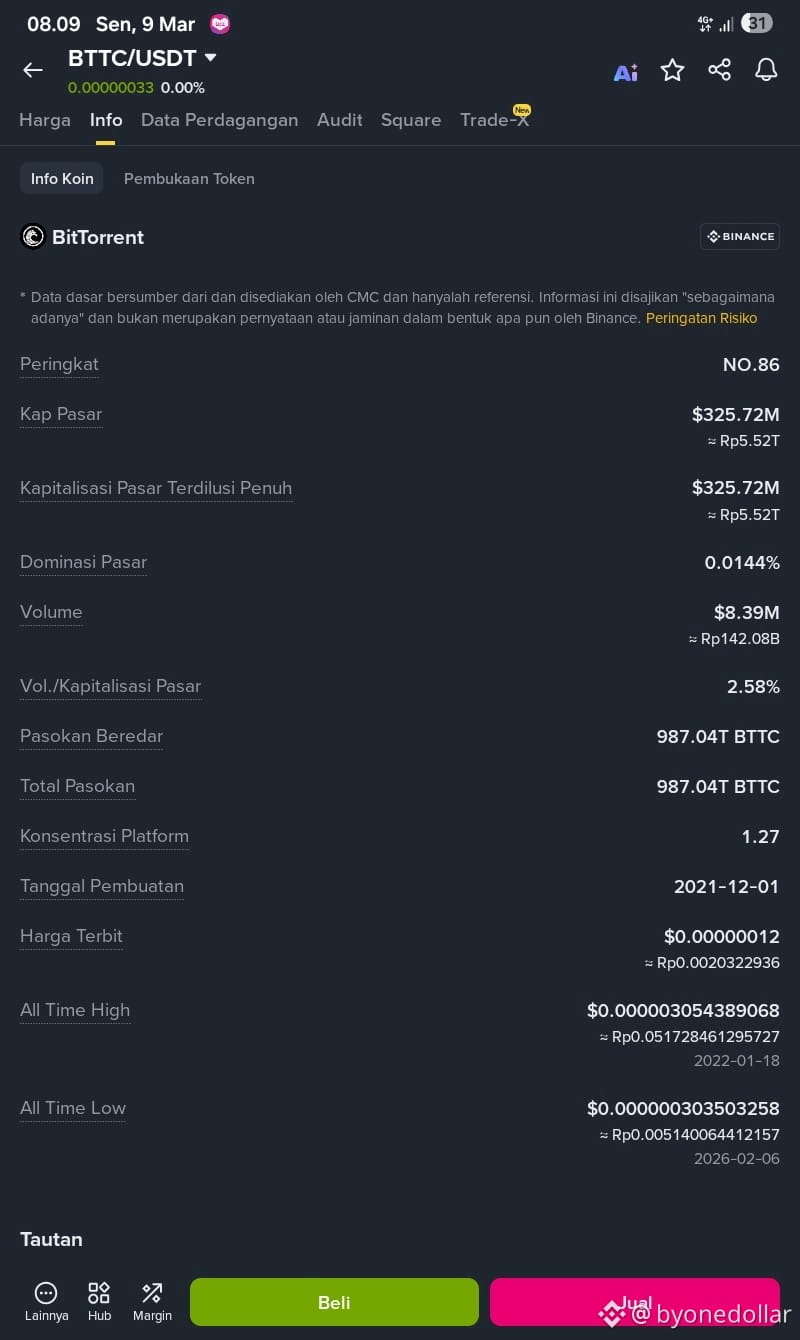Screen dimensions: 800x1340
Task: Open the Peringatan Risiko link
Action: [701, 318]
